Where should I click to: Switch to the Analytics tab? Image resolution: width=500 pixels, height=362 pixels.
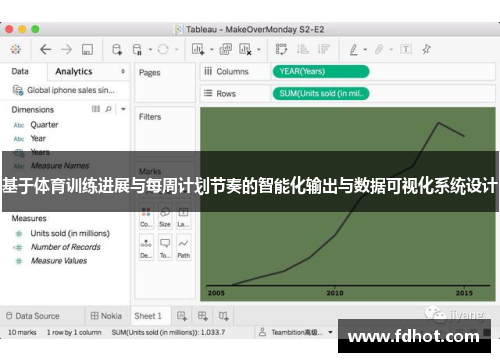[x=74, y=71]
